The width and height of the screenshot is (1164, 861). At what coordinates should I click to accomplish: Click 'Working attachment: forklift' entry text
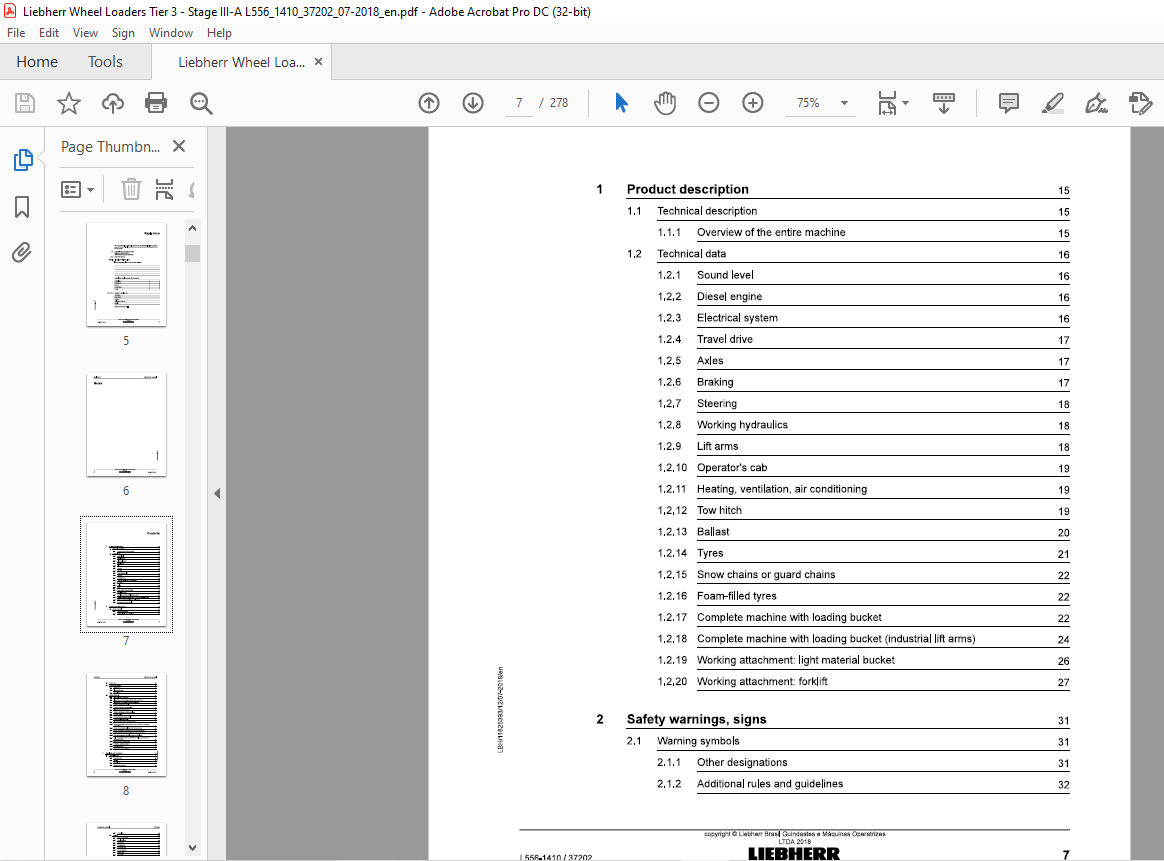762,681
